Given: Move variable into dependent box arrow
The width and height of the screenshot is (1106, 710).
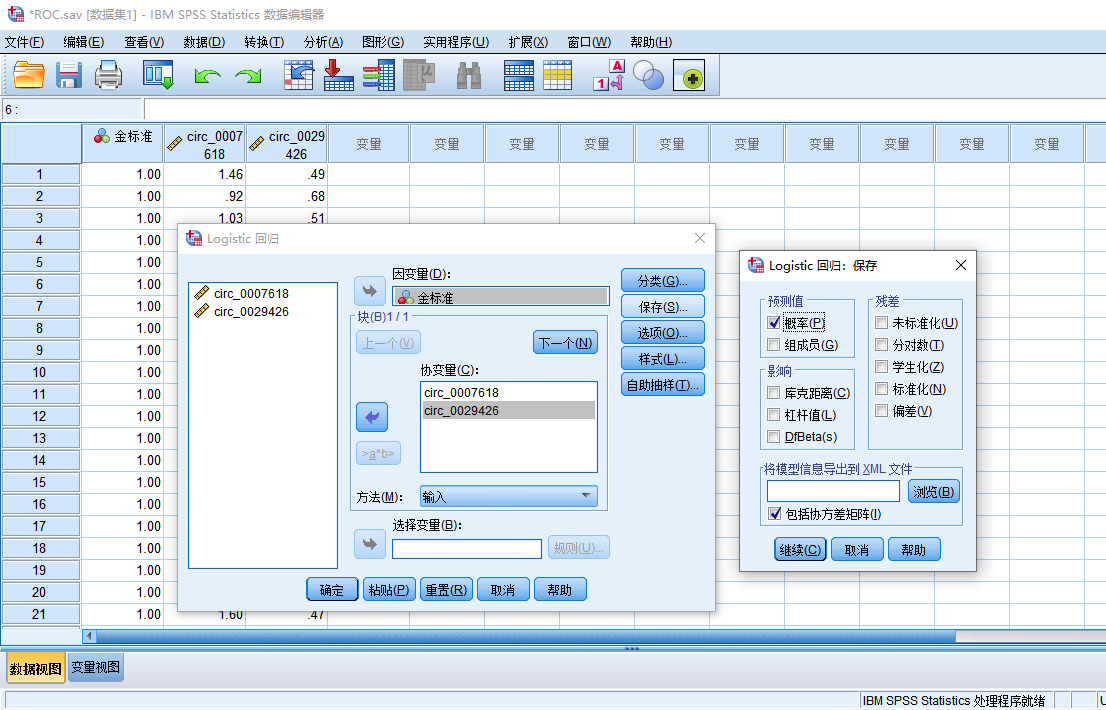Looking at the screenshot, I should [370, 290].
